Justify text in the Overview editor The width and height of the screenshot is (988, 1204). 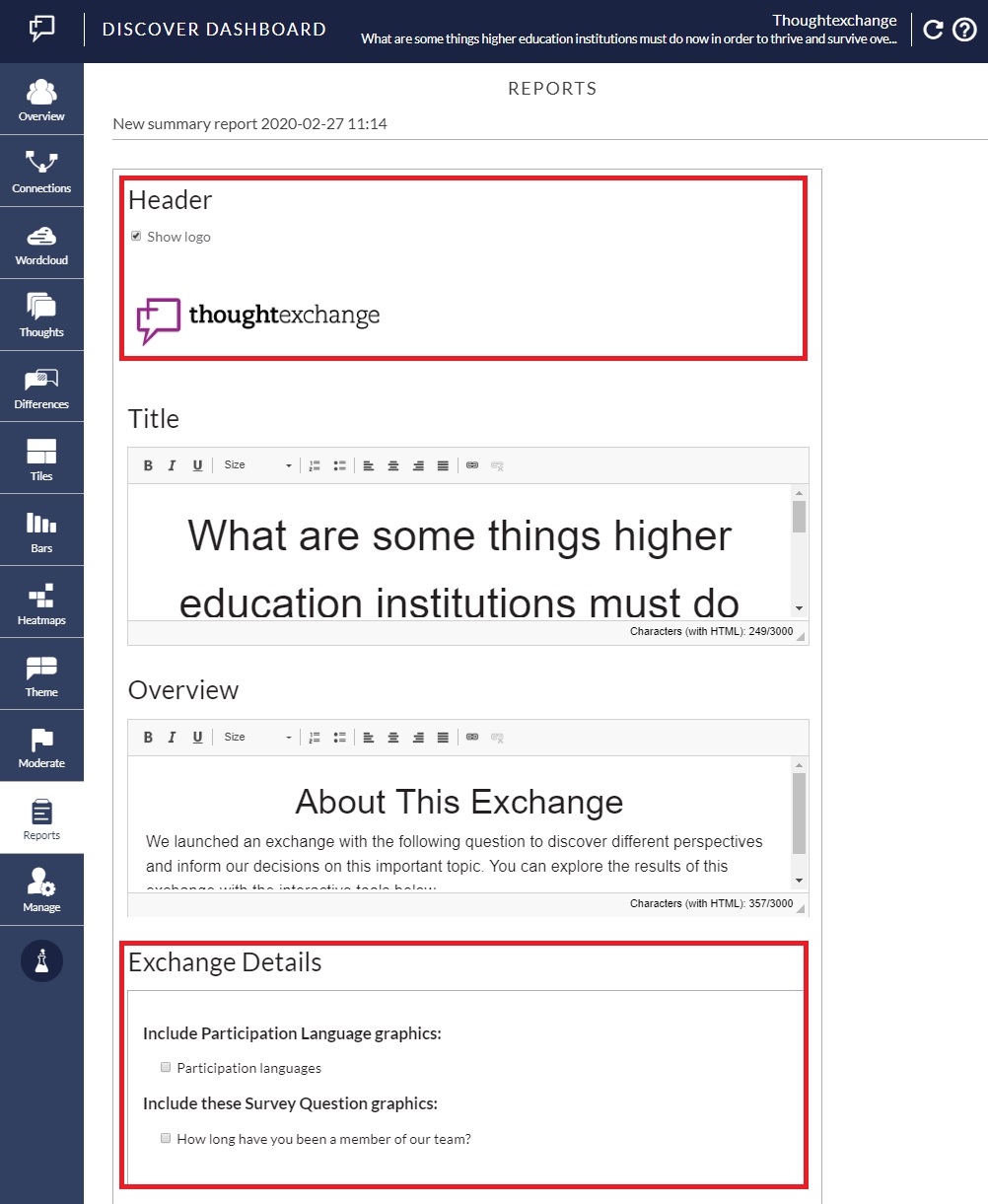click(x=443, y=738)
